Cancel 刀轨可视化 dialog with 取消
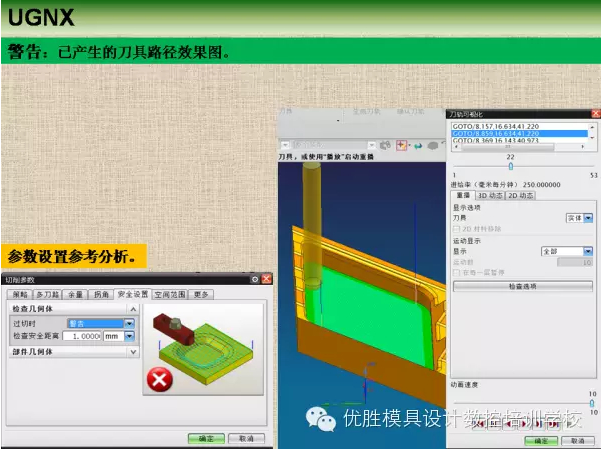This screenshot has width=602, height=449. (x=578, y=441)
